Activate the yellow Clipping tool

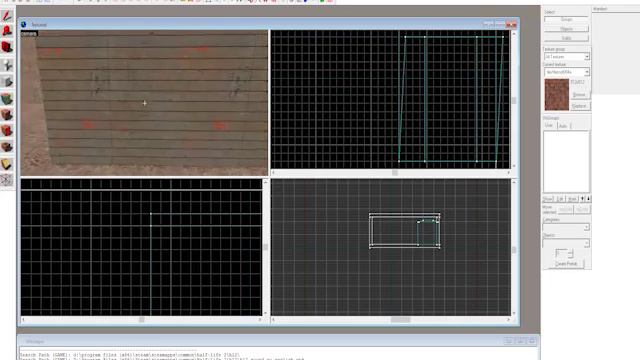pyautogui.click(x=7, y=164)
